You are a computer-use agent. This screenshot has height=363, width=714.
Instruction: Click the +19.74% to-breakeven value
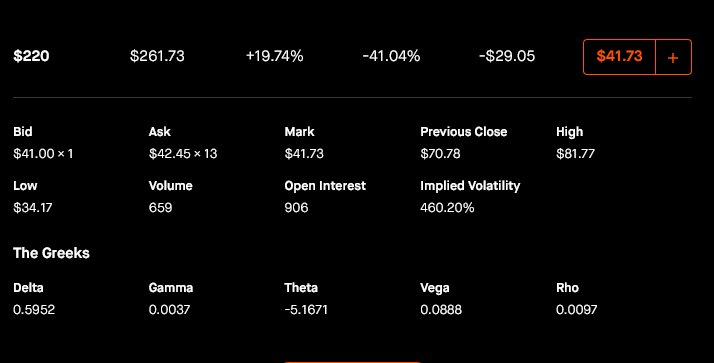(274, 56)
